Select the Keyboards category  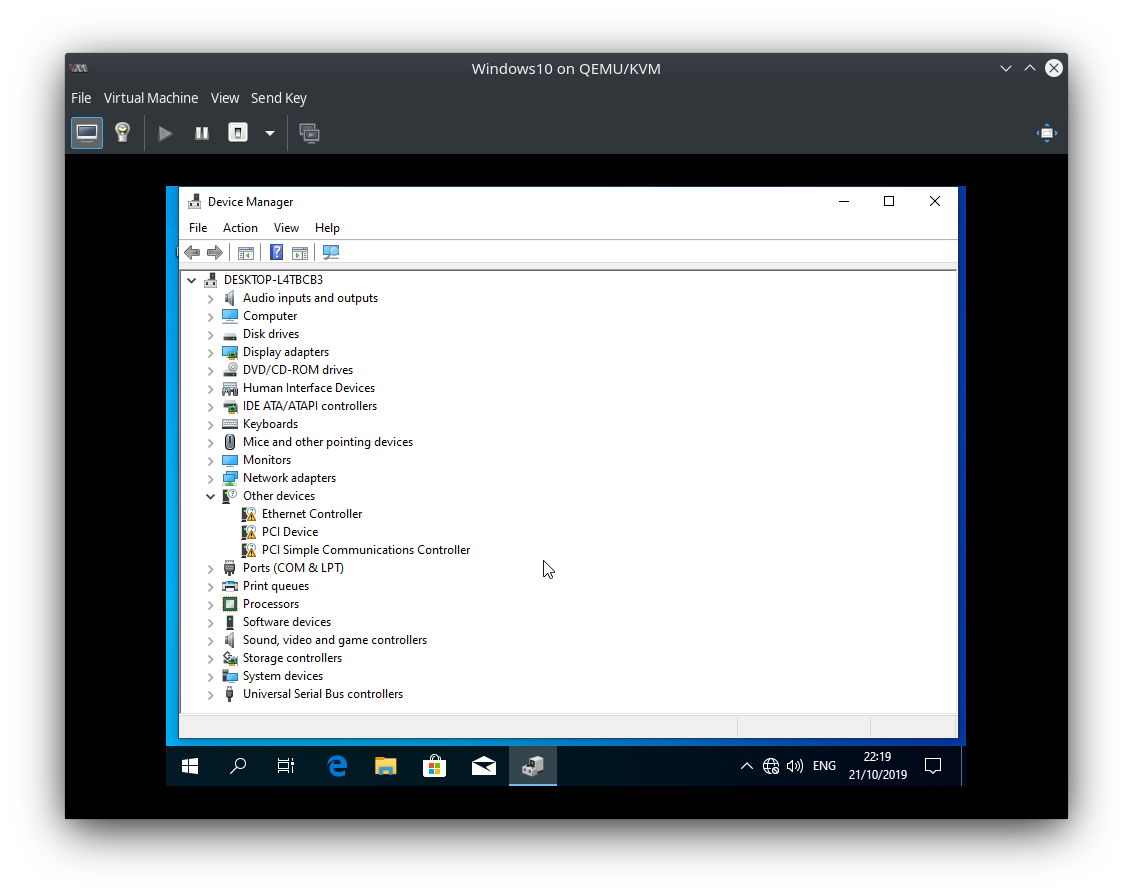pos(270,424)
